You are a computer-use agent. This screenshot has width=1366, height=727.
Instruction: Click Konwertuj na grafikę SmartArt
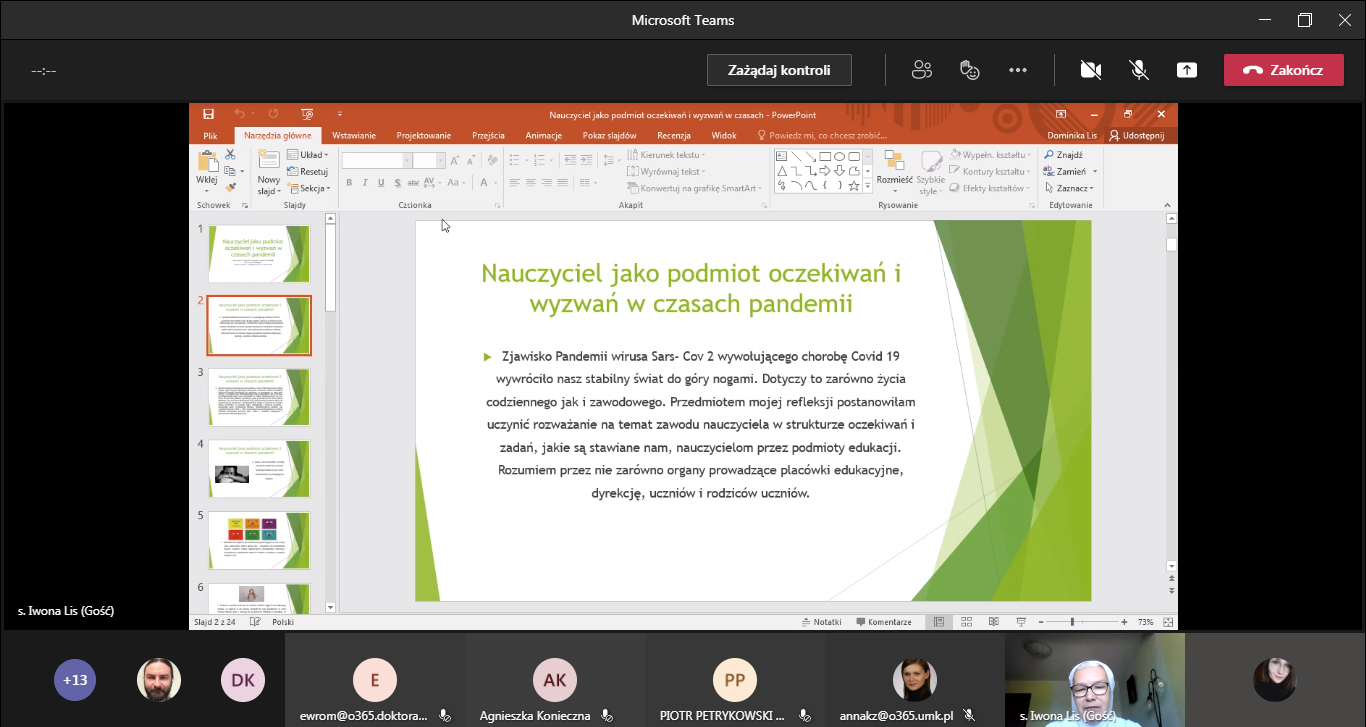coord(695,188)
